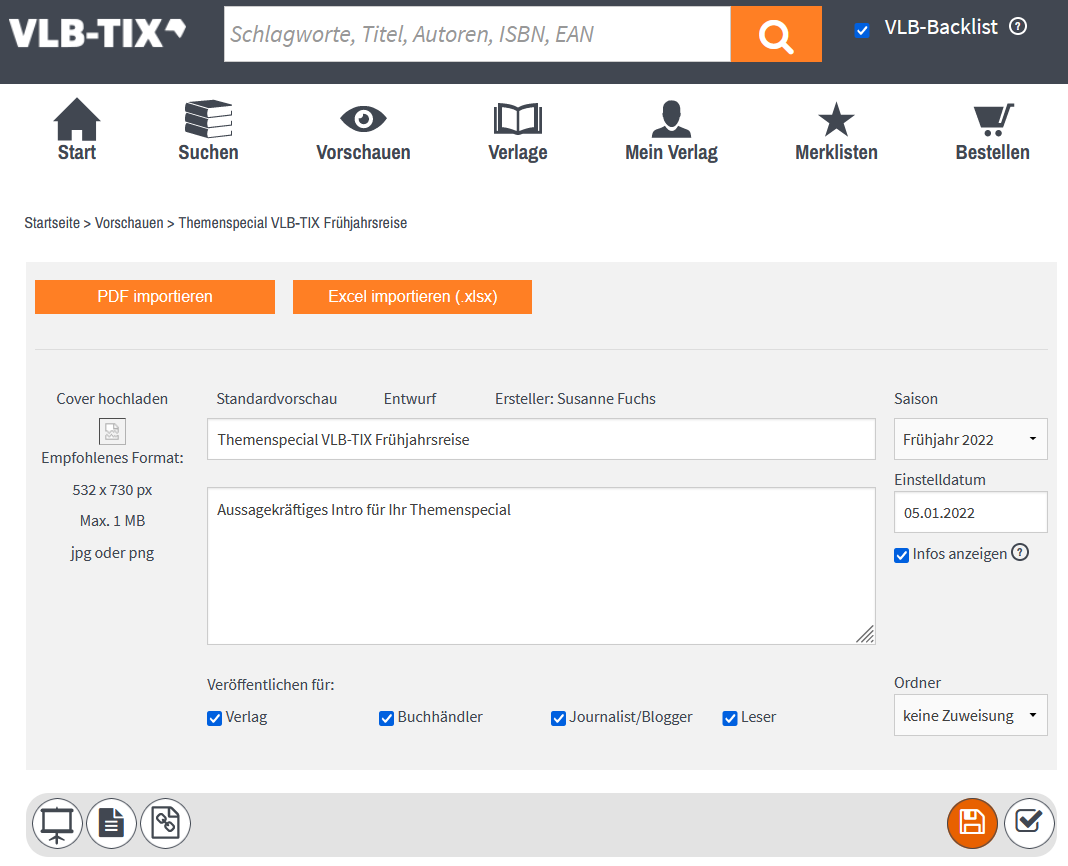Image resolution: width=1068 pixels, height=866 pixels.
Task: Uncheck the Verlag publish checkbox
Action: 214,718
